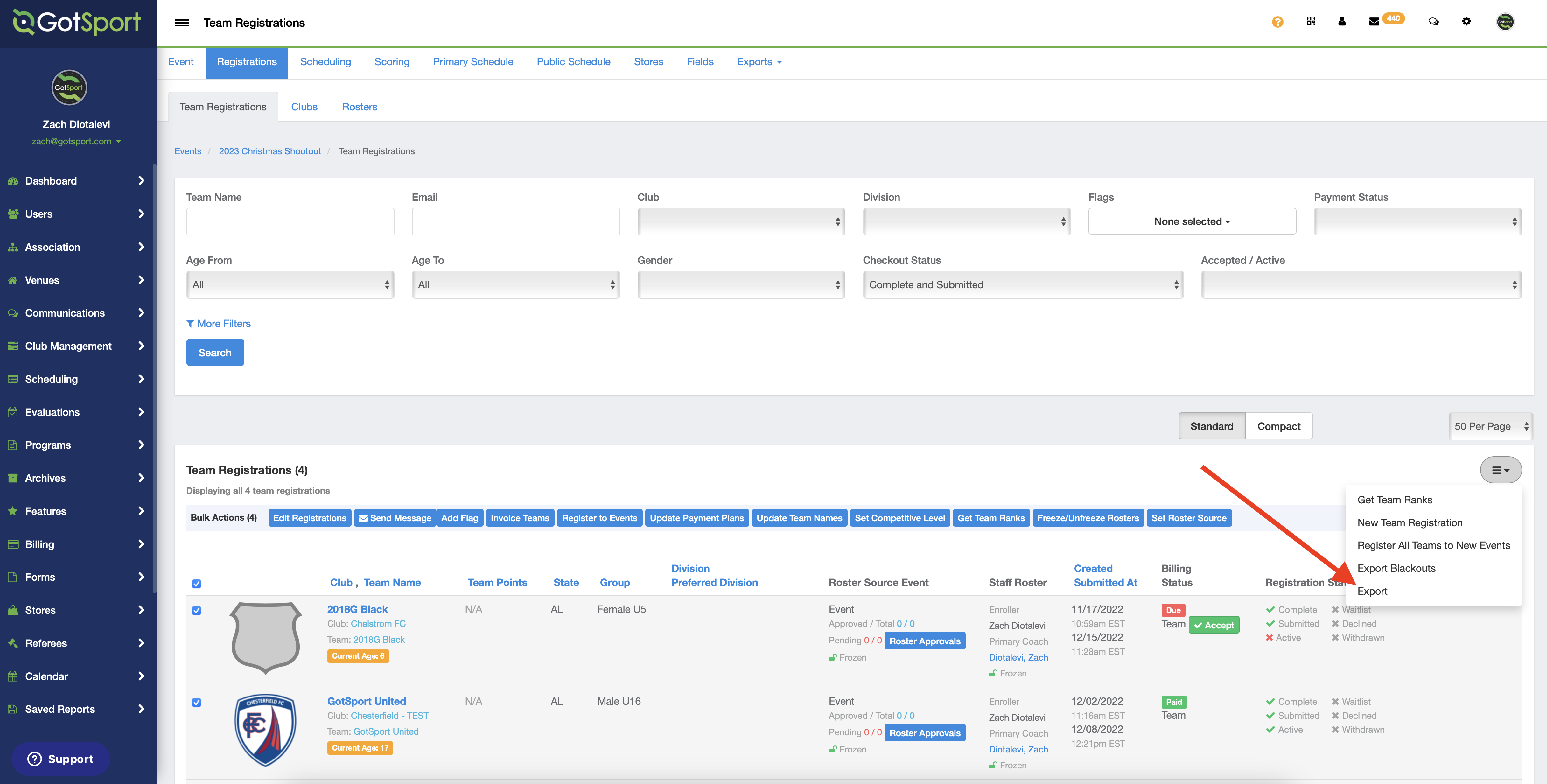The width and height of the screenshot is (1547, 784).
Task: Click the Chesterfield FC team crest thumbnail
Action: coord(265,730)
